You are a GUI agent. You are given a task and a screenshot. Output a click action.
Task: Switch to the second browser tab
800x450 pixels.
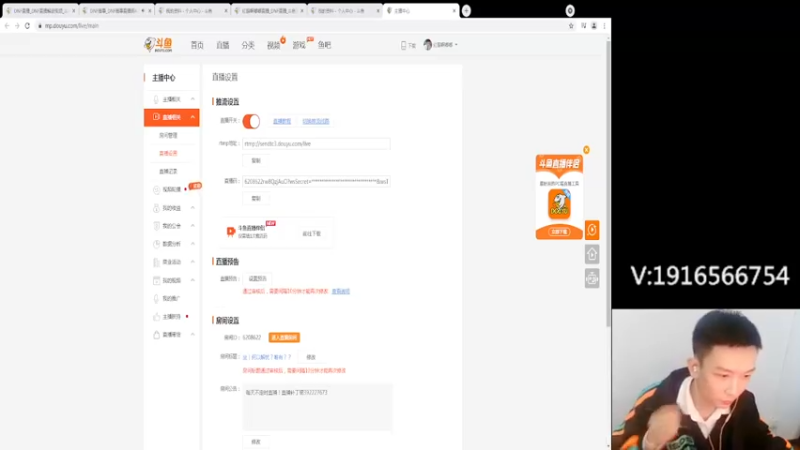(x=116, y=11)
